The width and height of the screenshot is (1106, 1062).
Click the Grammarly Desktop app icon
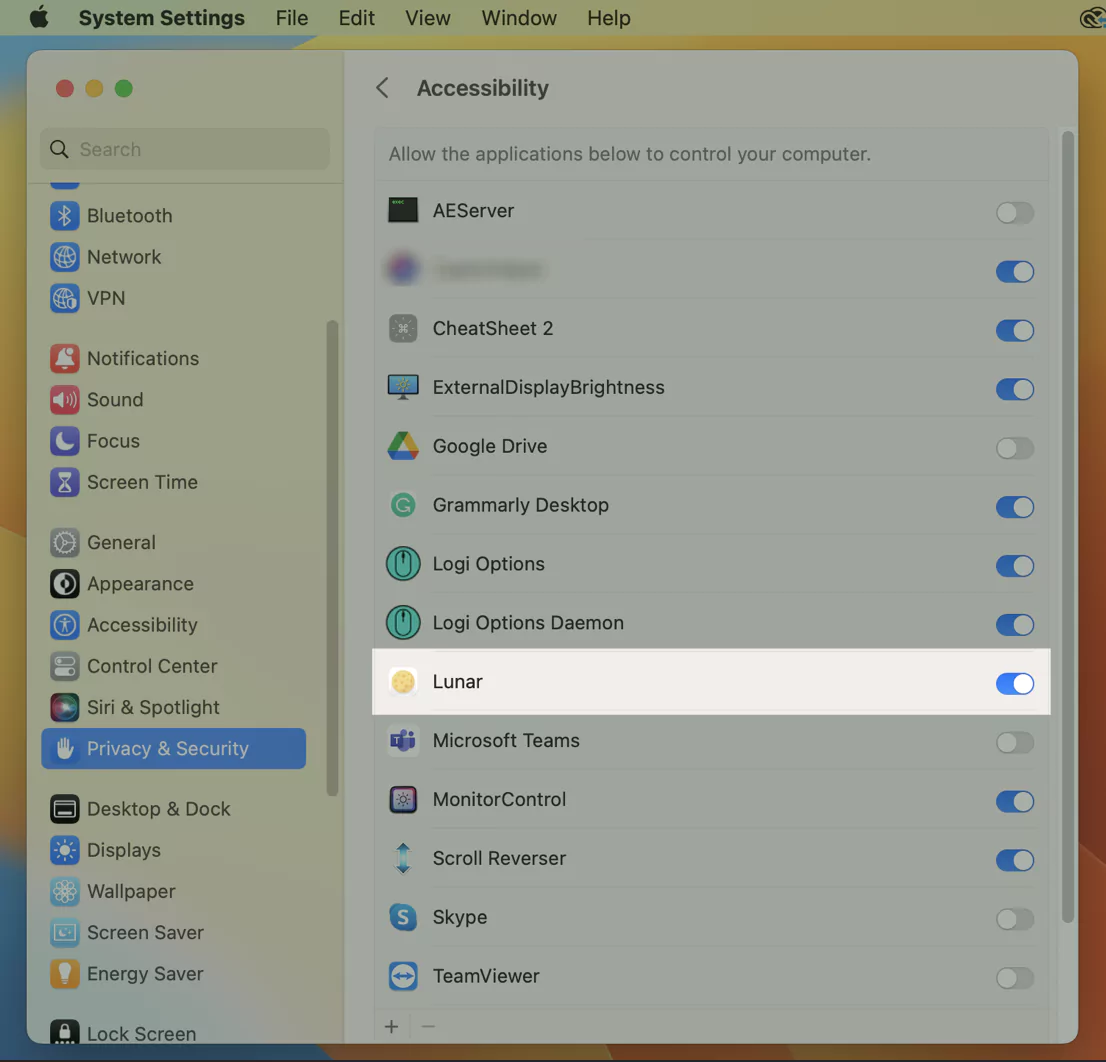[403, 505]
